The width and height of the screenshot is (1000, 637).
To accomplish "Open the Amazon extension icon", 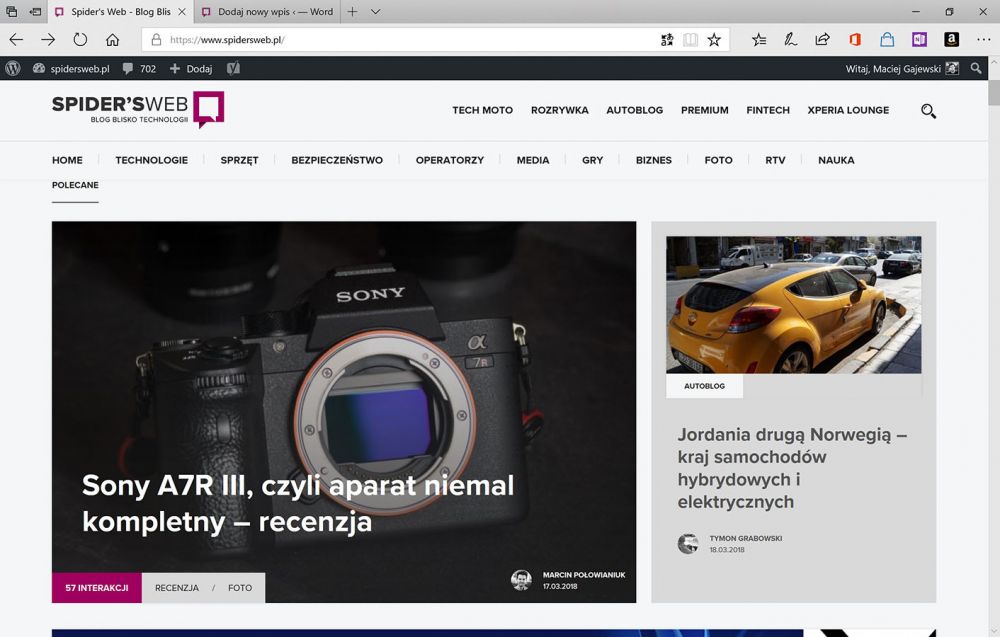I will (952, 40).
